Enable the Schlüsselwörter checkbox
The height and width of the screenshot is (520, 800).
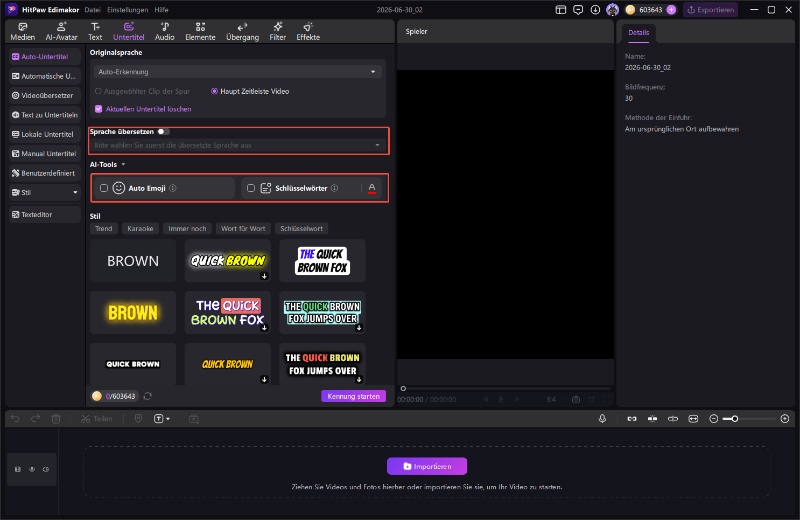251,188
